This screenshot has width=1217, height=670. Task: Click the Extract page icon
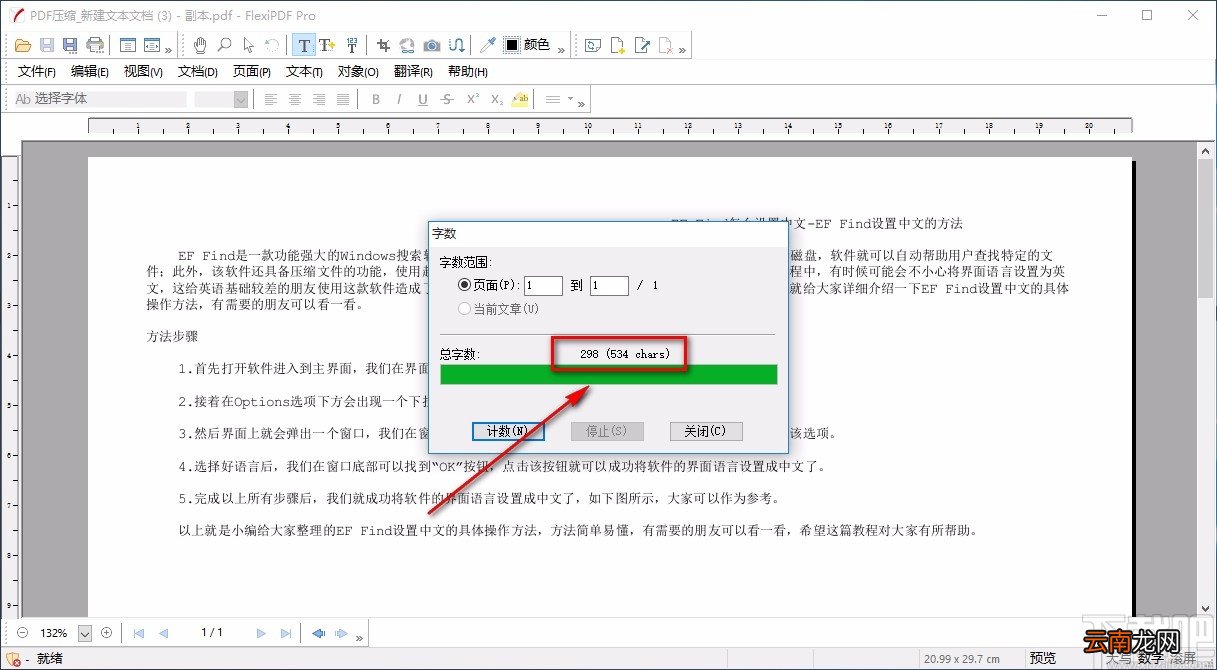[x=643, y=45]
